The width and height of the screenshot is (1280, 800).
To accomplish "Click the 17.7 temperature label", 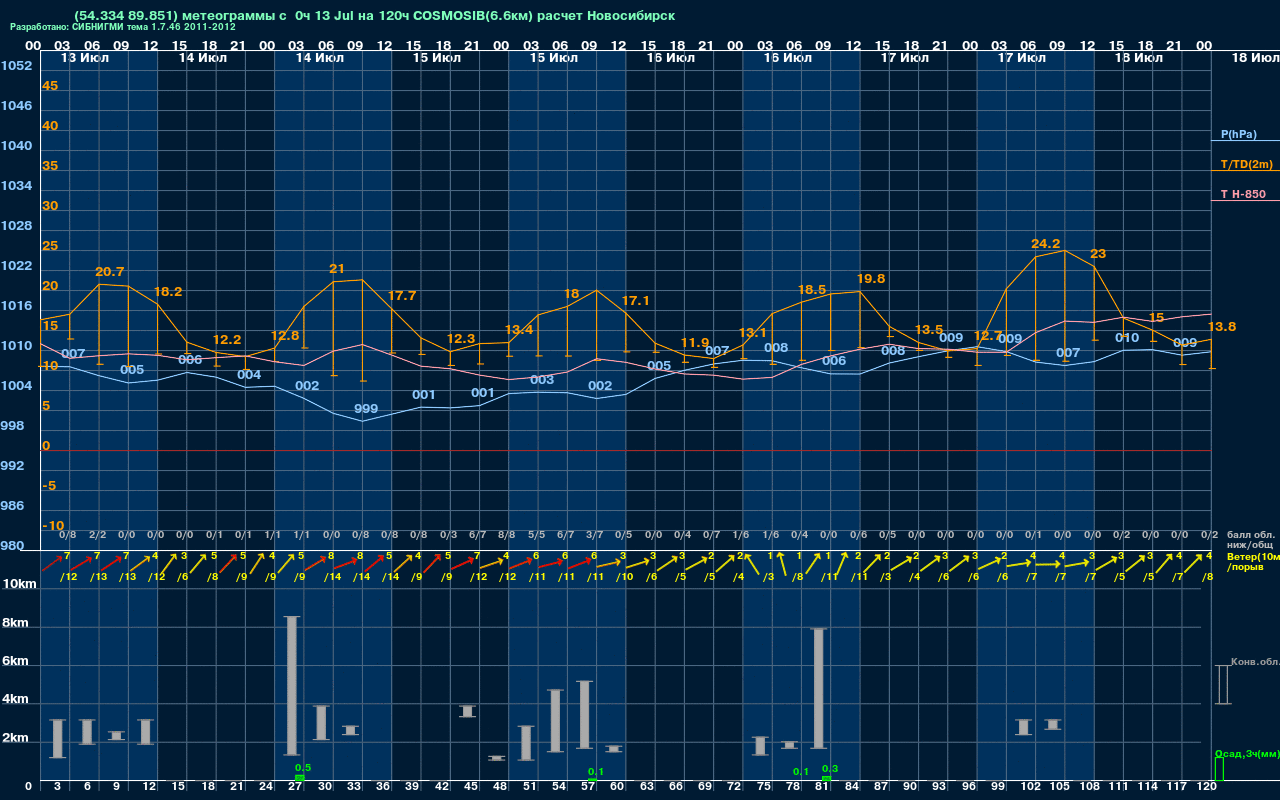I will (x=402, y=296).
